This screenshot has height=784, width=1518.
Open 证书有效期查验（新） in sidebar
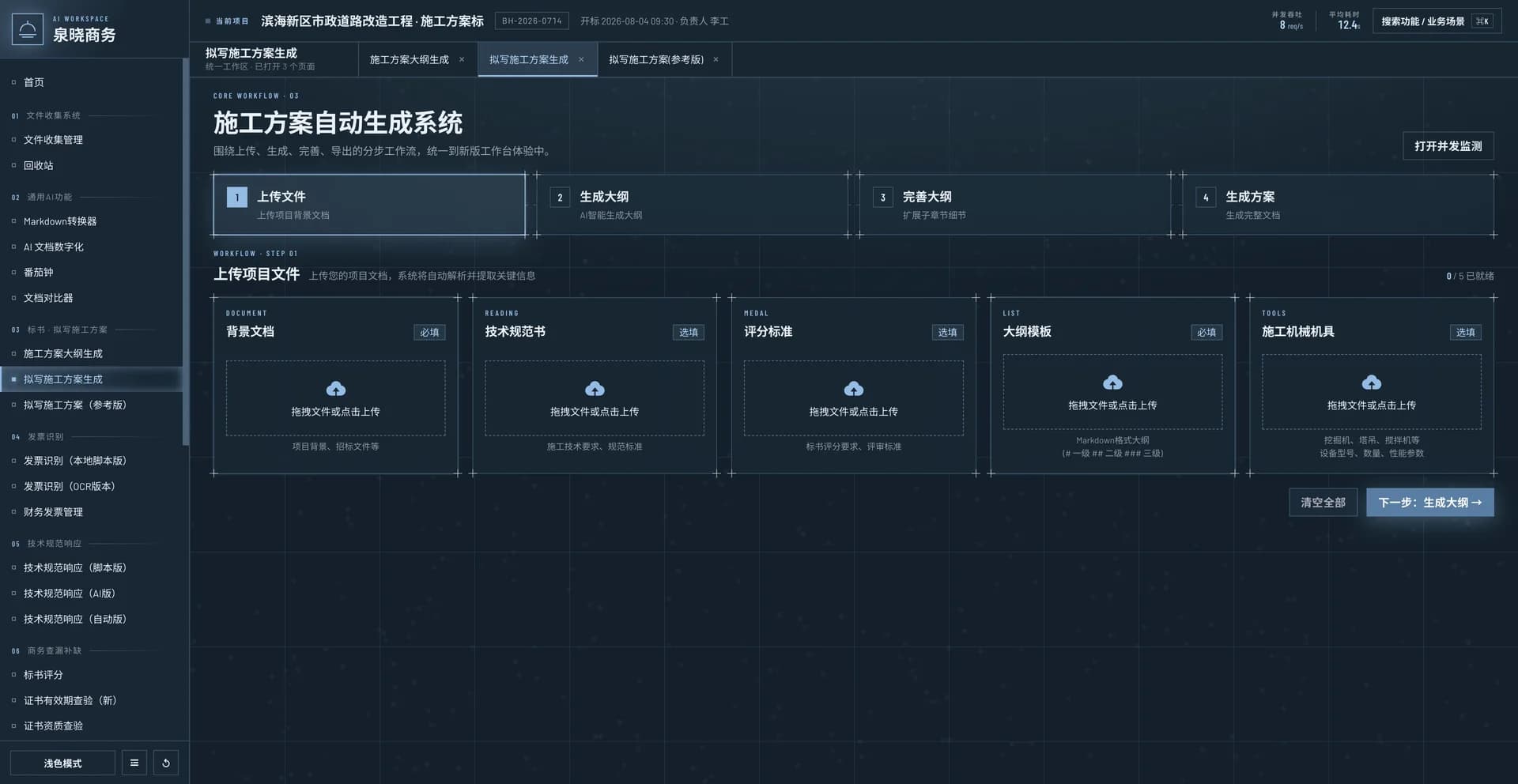91,700
